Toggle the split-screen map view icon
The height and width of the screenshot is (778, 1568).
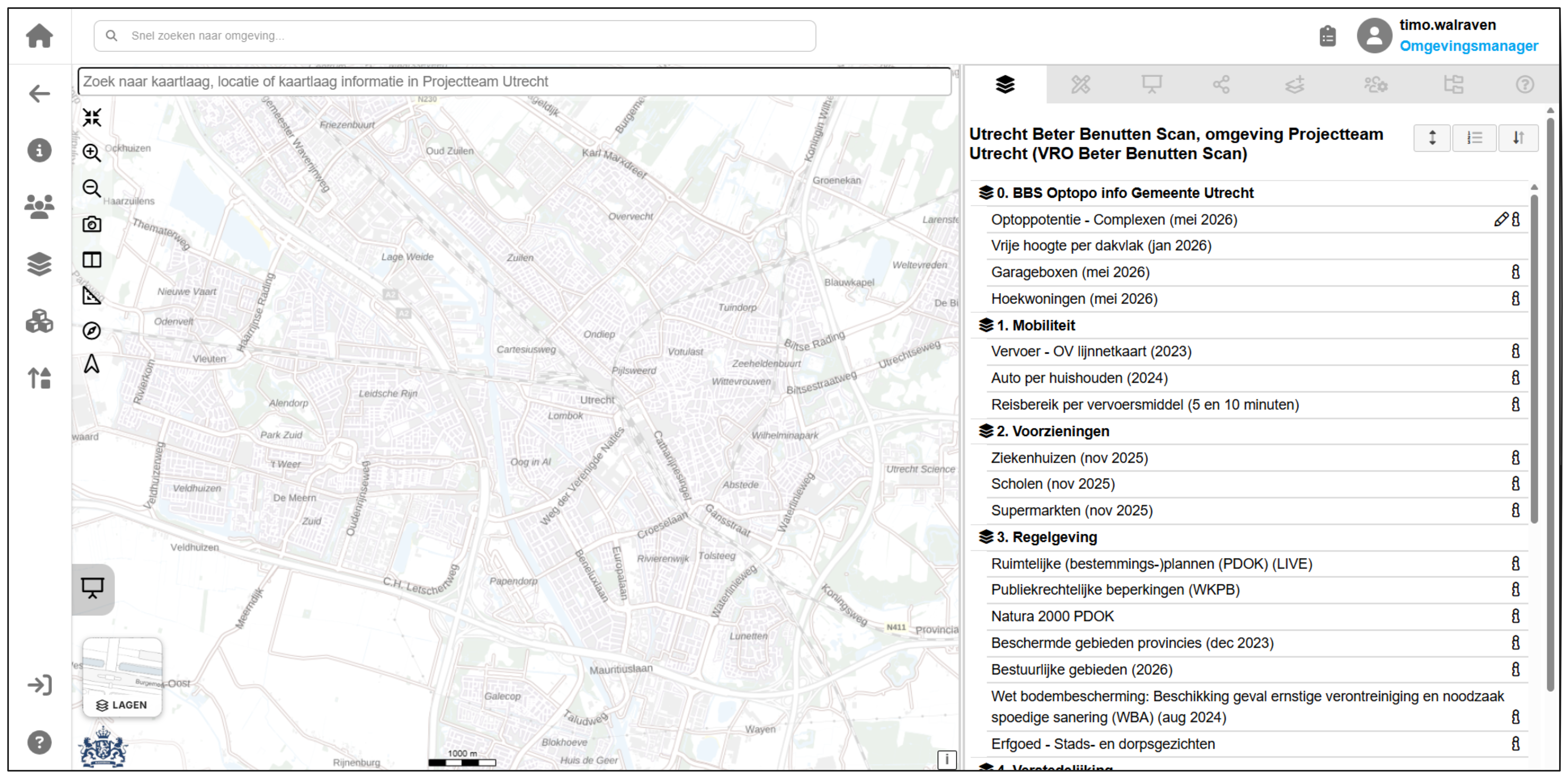[x=92, y=260]
